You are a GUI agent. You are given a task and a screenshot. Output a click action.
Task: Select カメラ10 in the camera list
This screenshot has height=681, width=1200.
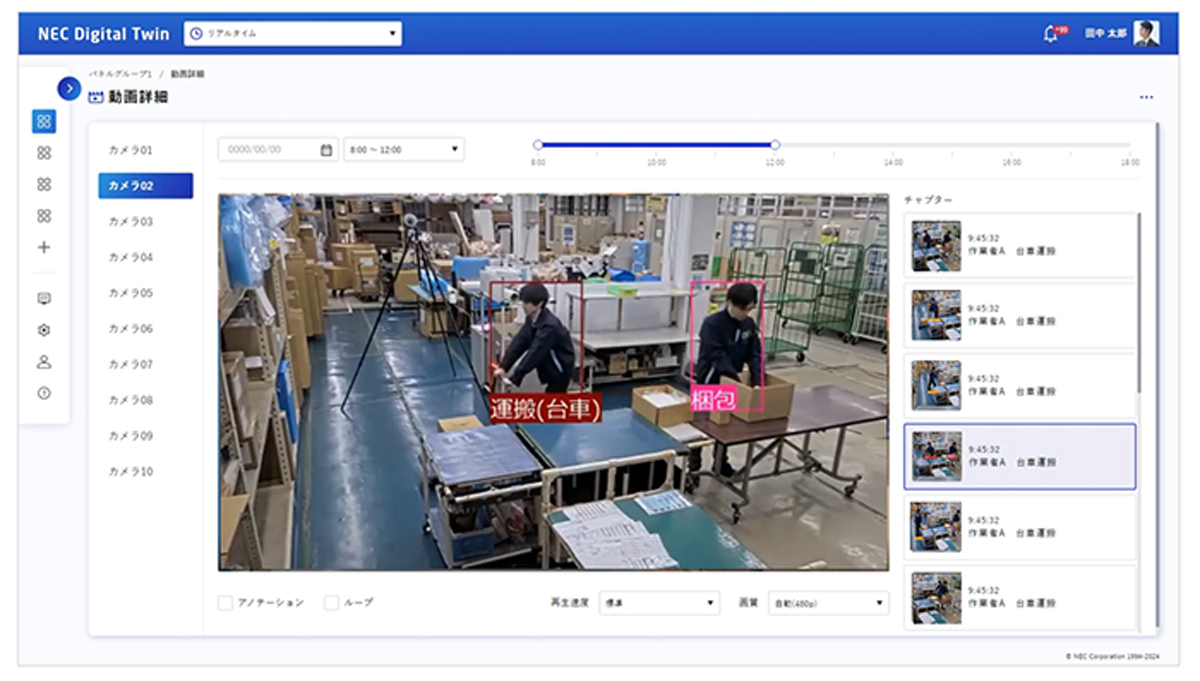coord(131,471)
